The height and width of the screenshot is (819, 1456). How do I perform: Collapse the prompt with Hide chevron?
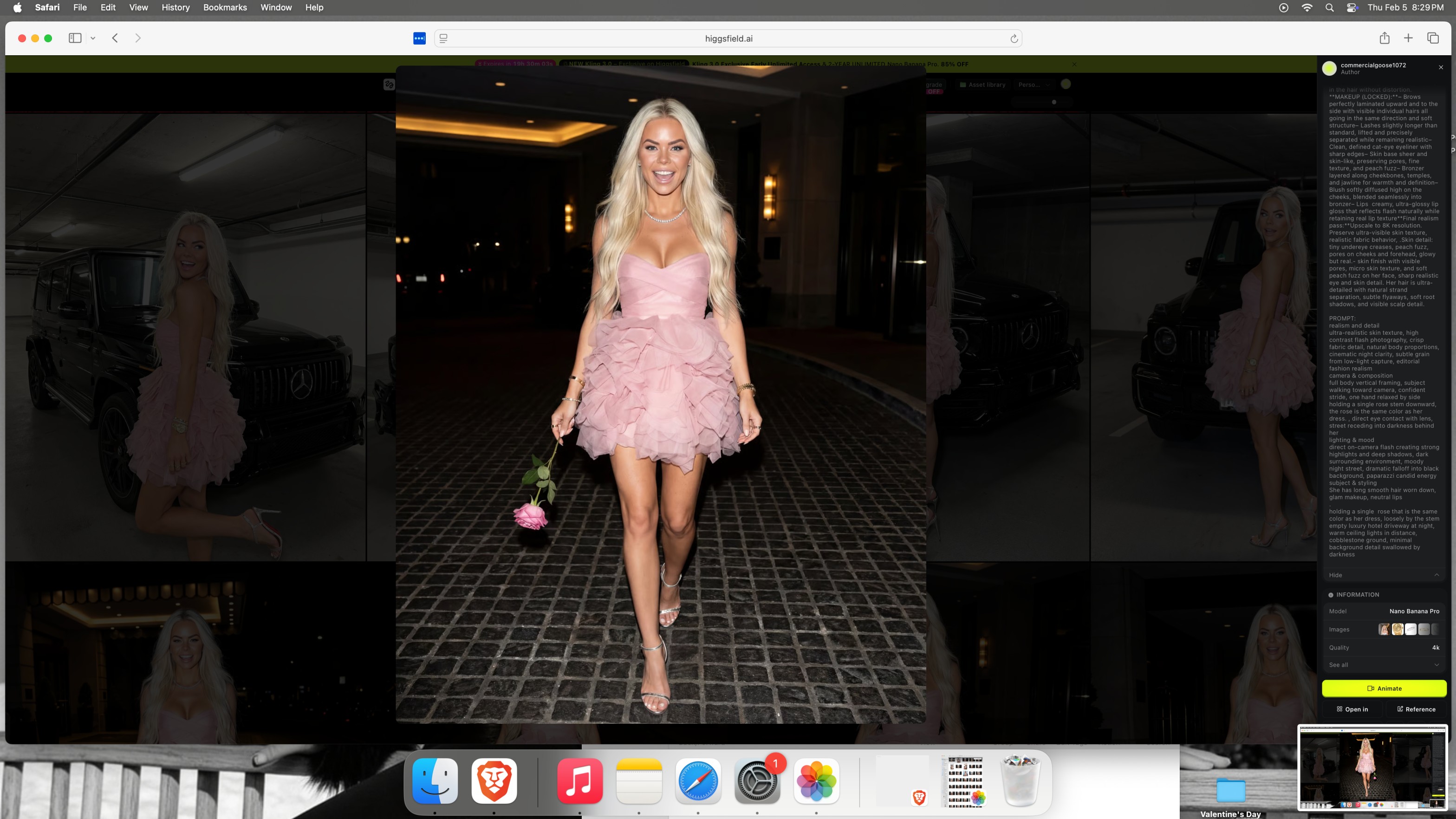click(1436, 575)
